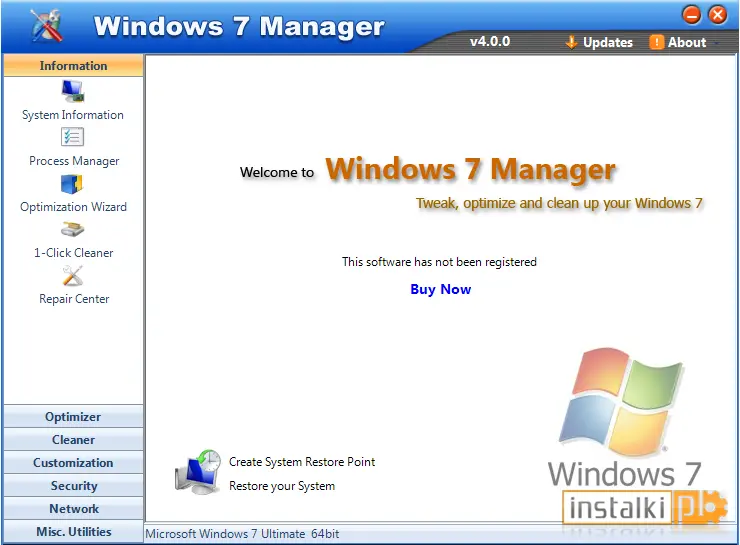The height and width of the screenshot is (545, 740).
Task: Click Create System Restore Point
Action: point(302,462)
